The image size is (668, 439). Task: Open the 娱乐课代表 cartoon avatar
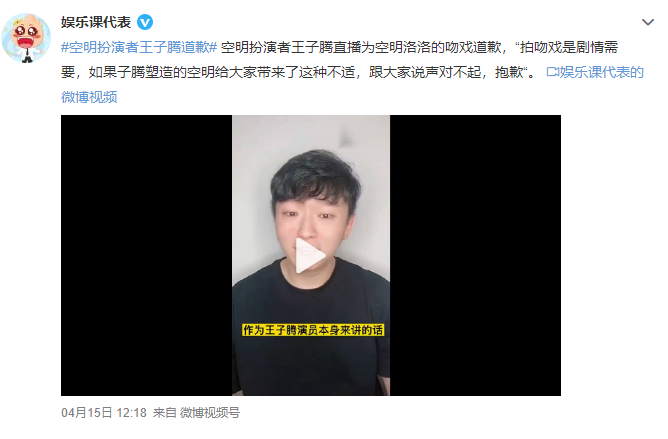(x=26, y=38)
